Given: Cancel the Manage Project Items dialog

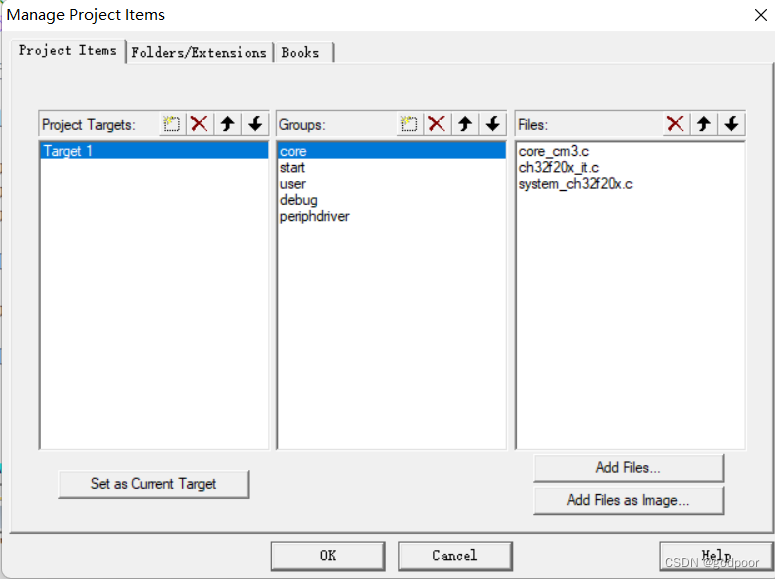Looking at the screenshot, I should 455,555.
